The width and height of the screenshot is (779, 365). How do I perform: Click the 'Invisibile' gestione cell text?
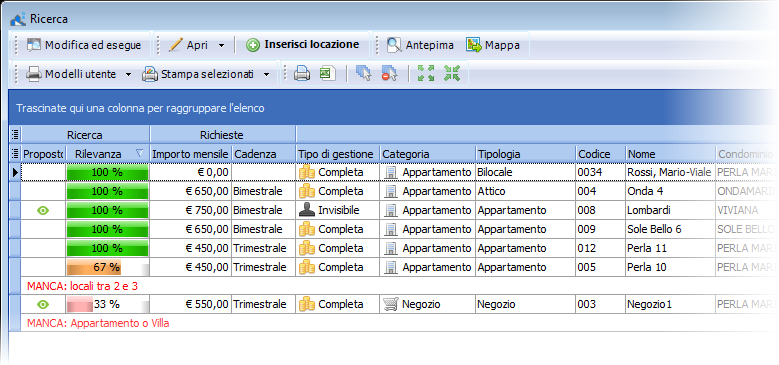tap(339, 211)
